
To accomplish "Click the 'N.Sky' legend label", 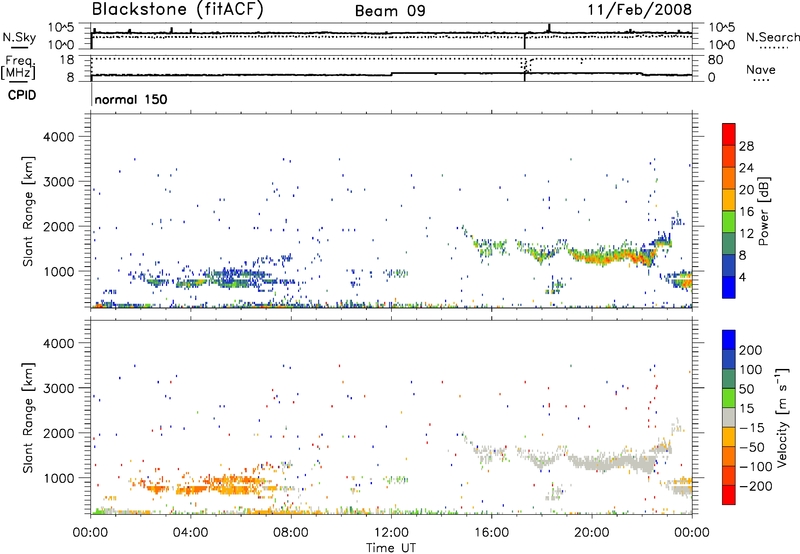I will [x=19, y=37].
